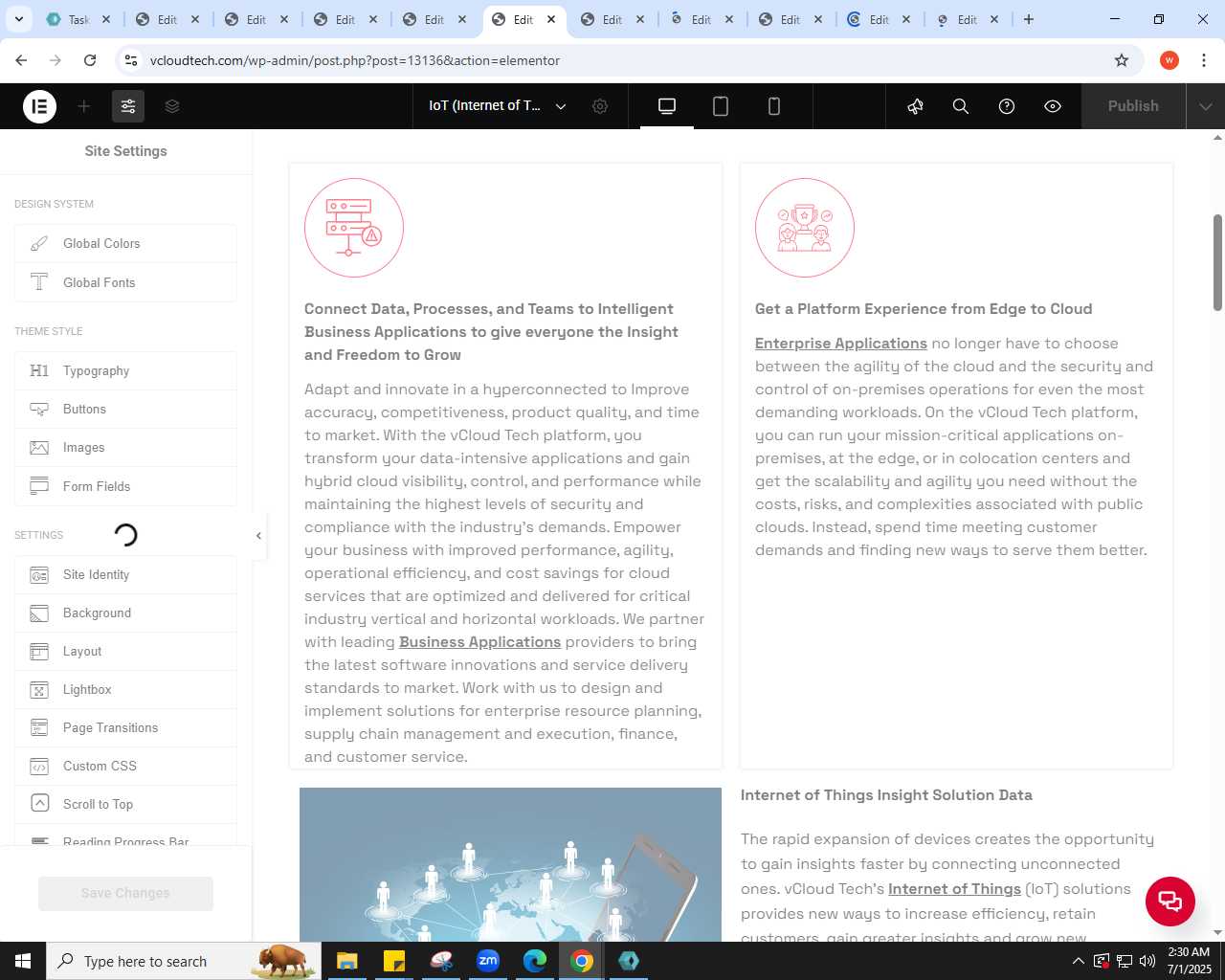This screenshot has height=980, width=1225.
Task: Open Global Fonts settings
Action: 125,282
